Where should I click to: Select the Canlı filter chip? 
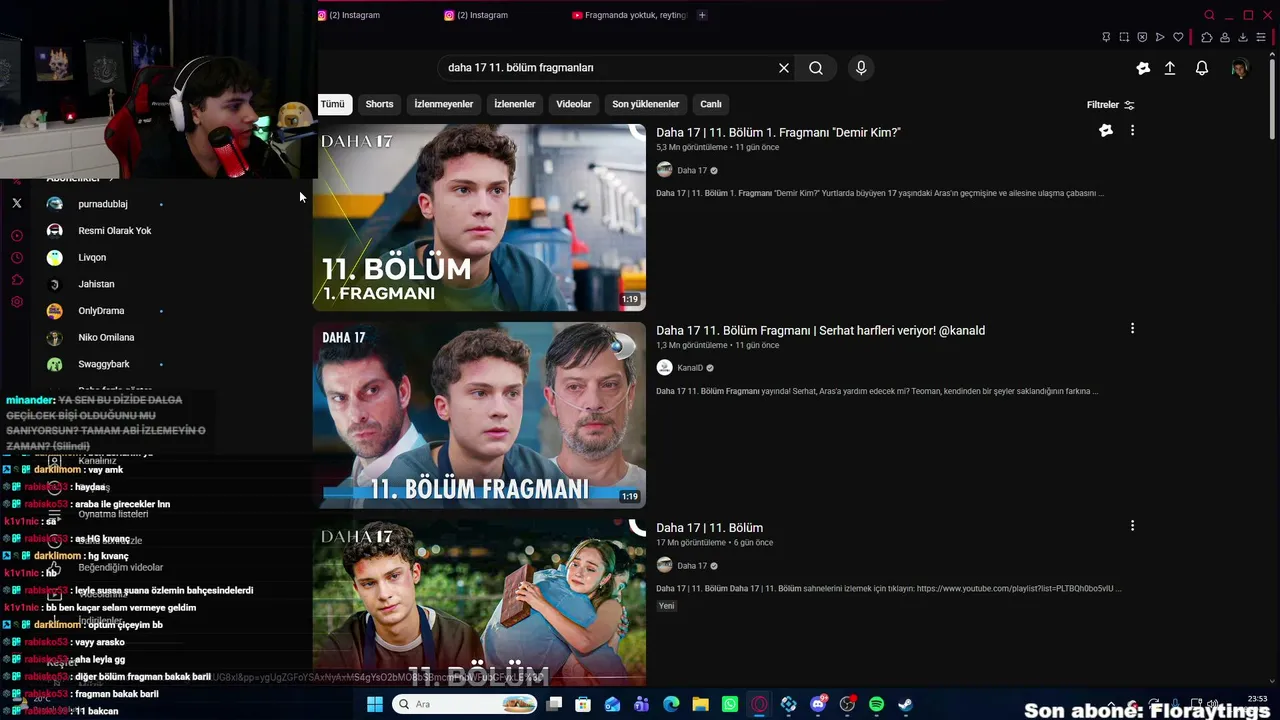click(x=711, y=104)
